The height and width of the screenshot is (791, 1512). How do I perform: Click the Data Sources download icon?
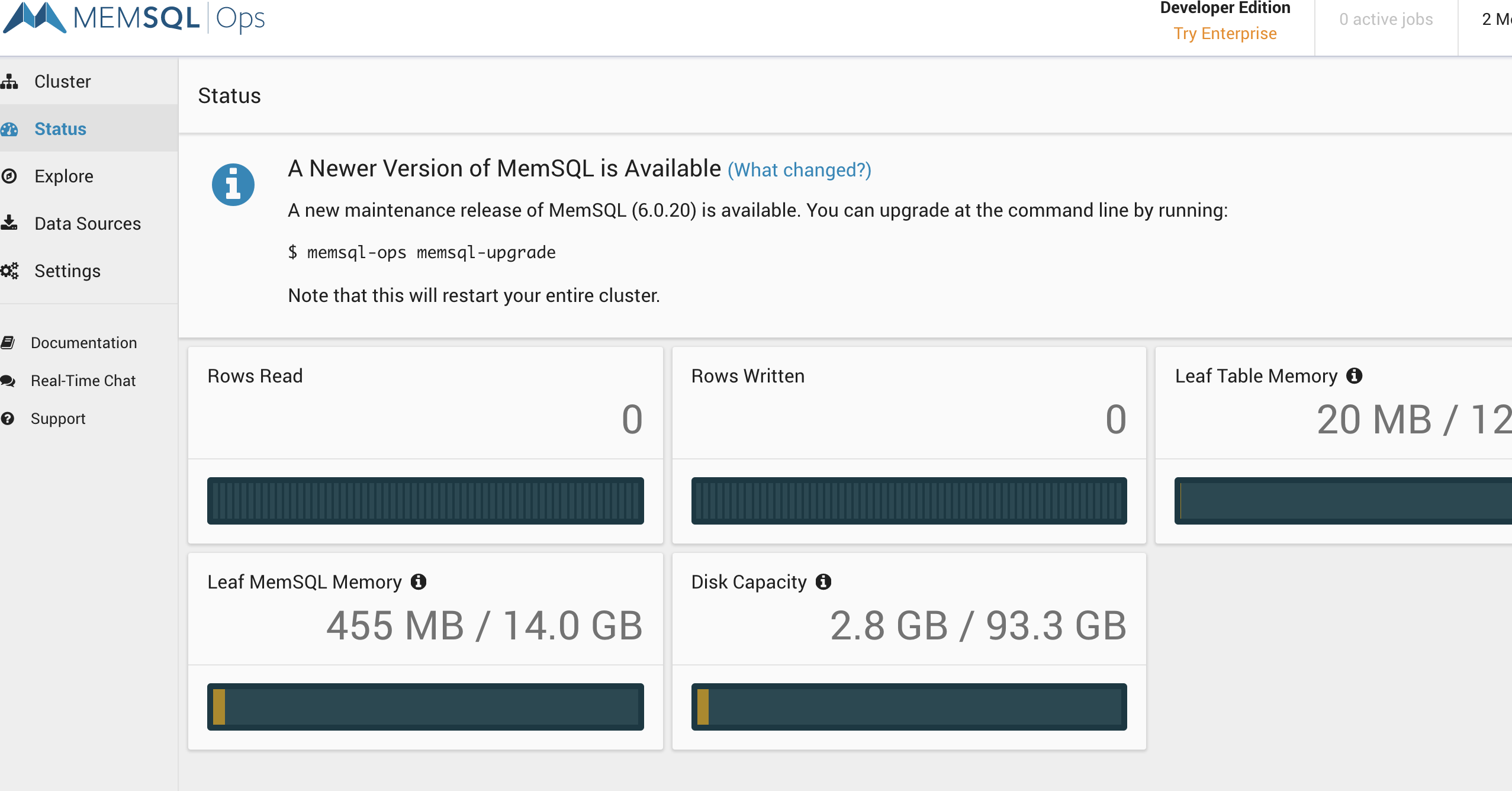point(9,223)
